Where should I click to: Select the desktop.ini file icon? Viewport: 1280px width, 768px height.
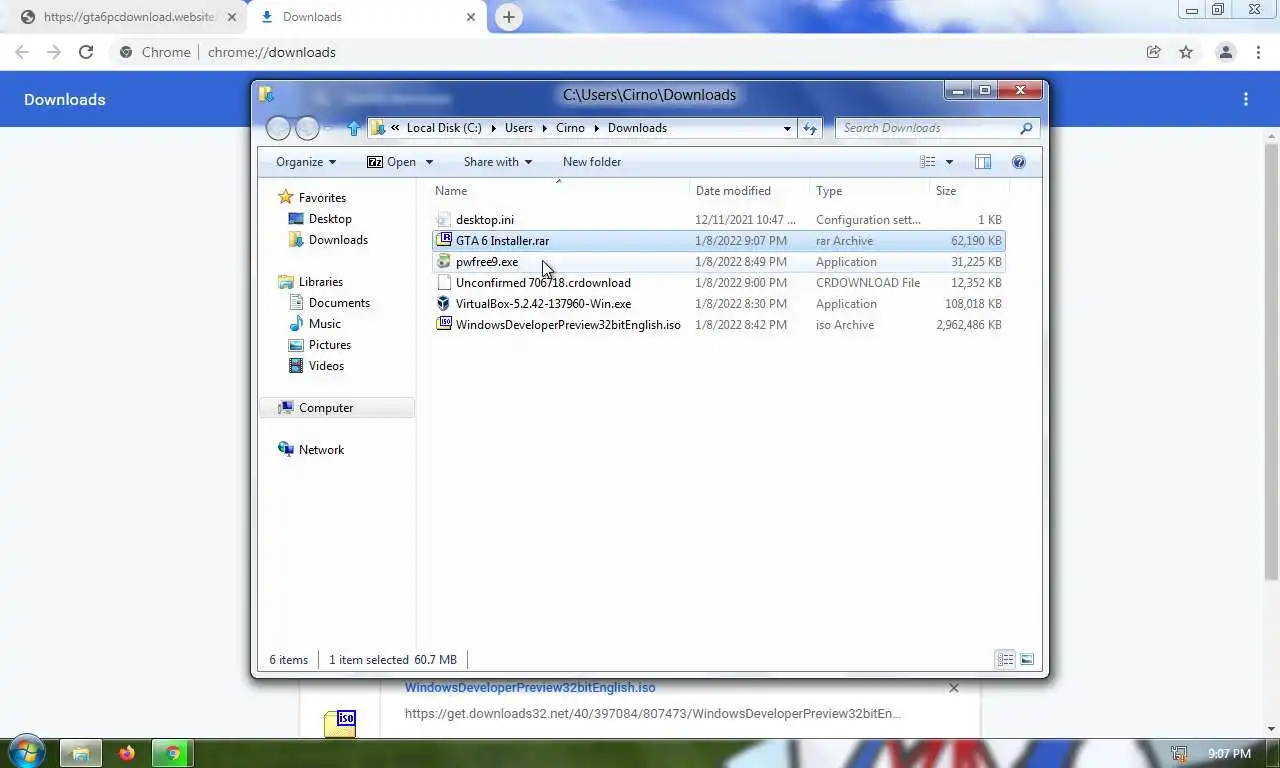(444, 220)
